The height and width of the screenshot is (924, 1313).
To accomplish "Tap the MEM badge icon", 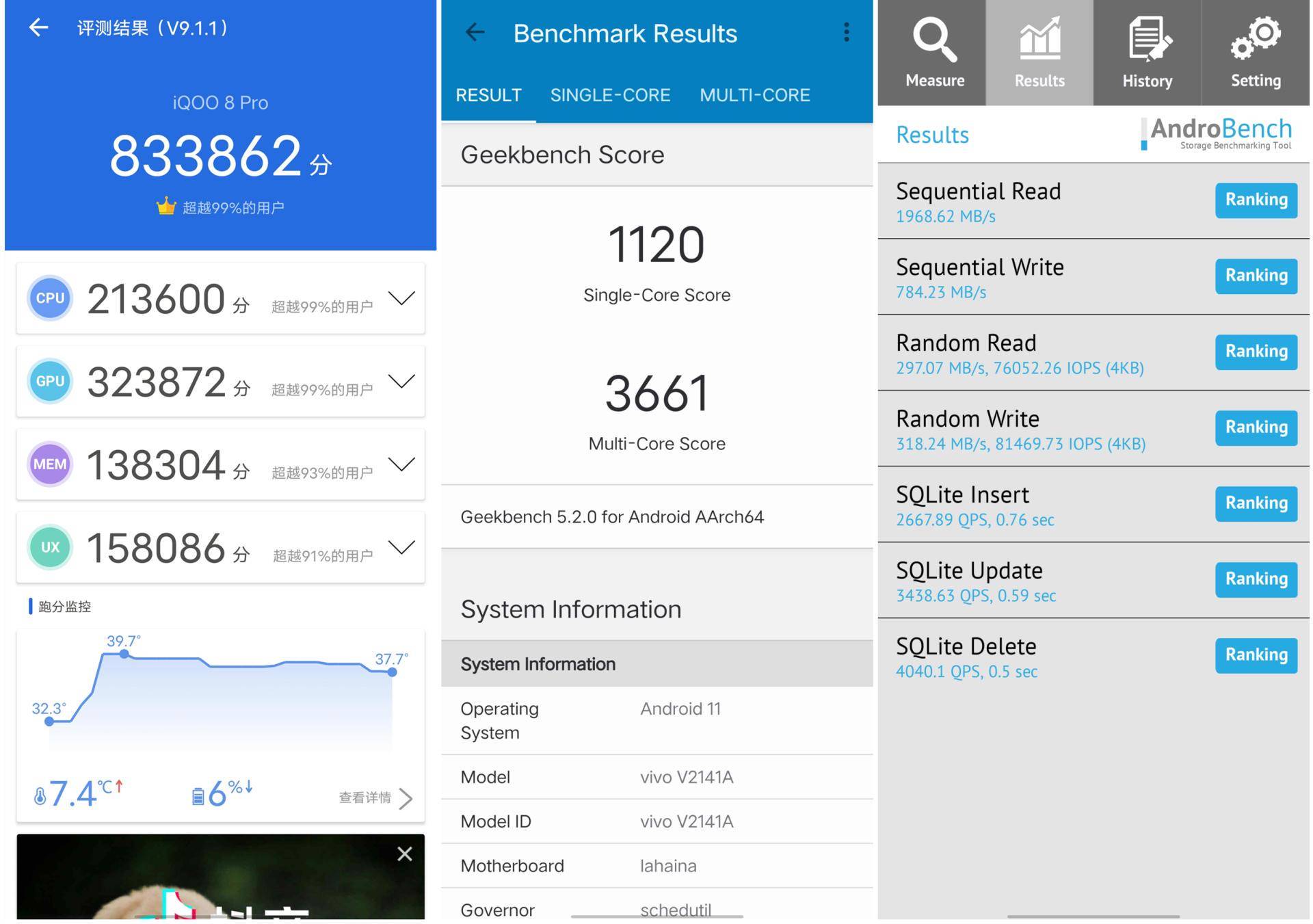I will point(50,464).
